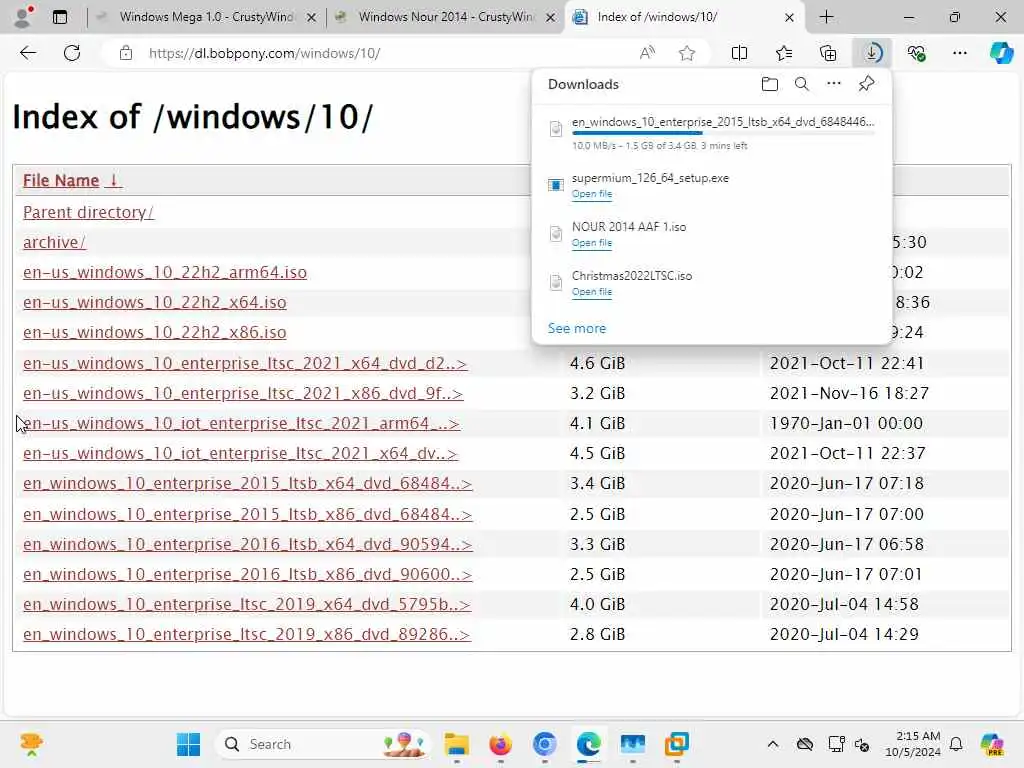Open Browser essentials heart icon
This screenshot has width=1024, height=768.
pyautogui.click(x=916, y=53)
